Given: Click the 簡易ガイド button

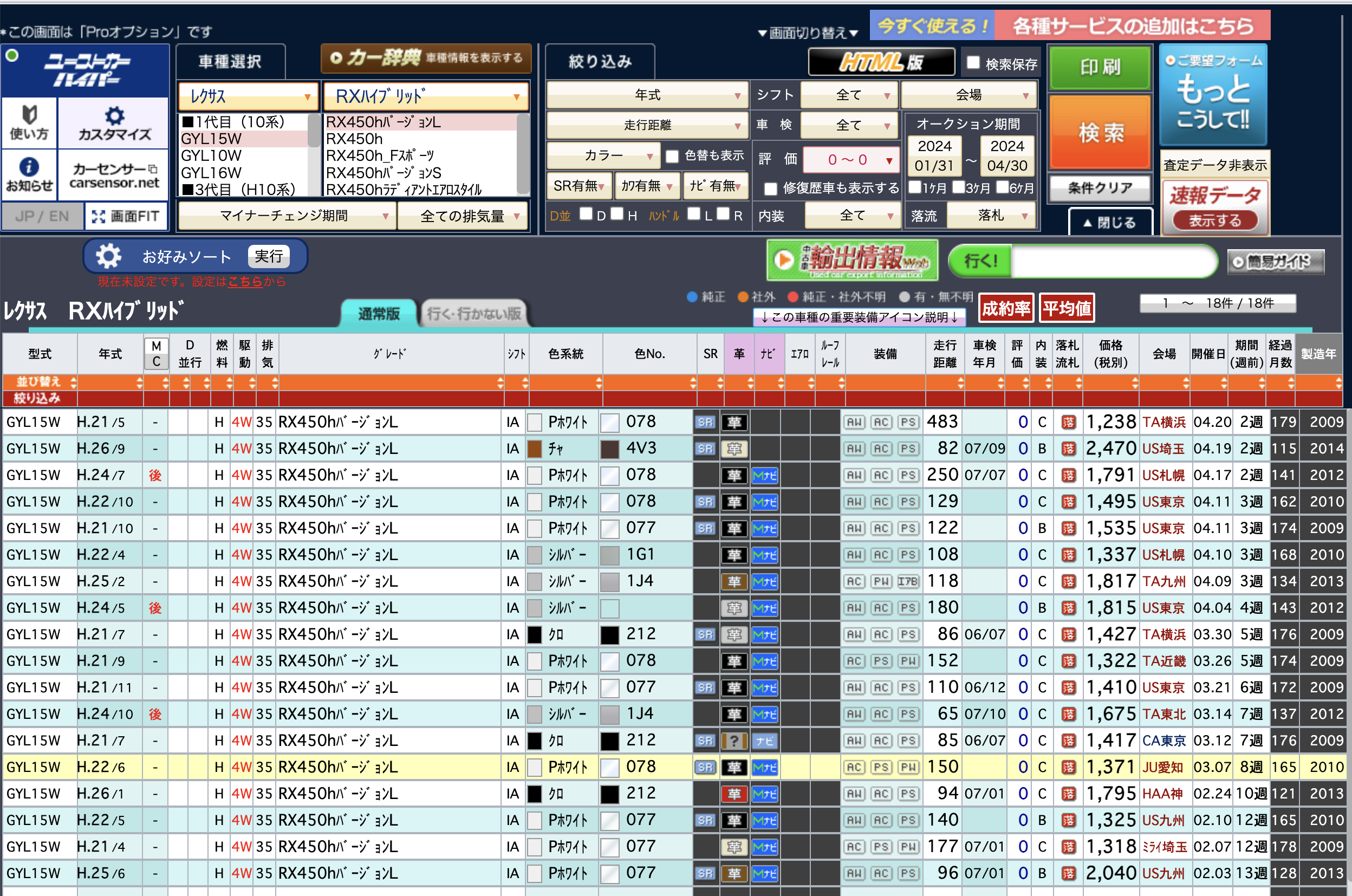Looking at the screenshot, I should tap(1276, 262).
